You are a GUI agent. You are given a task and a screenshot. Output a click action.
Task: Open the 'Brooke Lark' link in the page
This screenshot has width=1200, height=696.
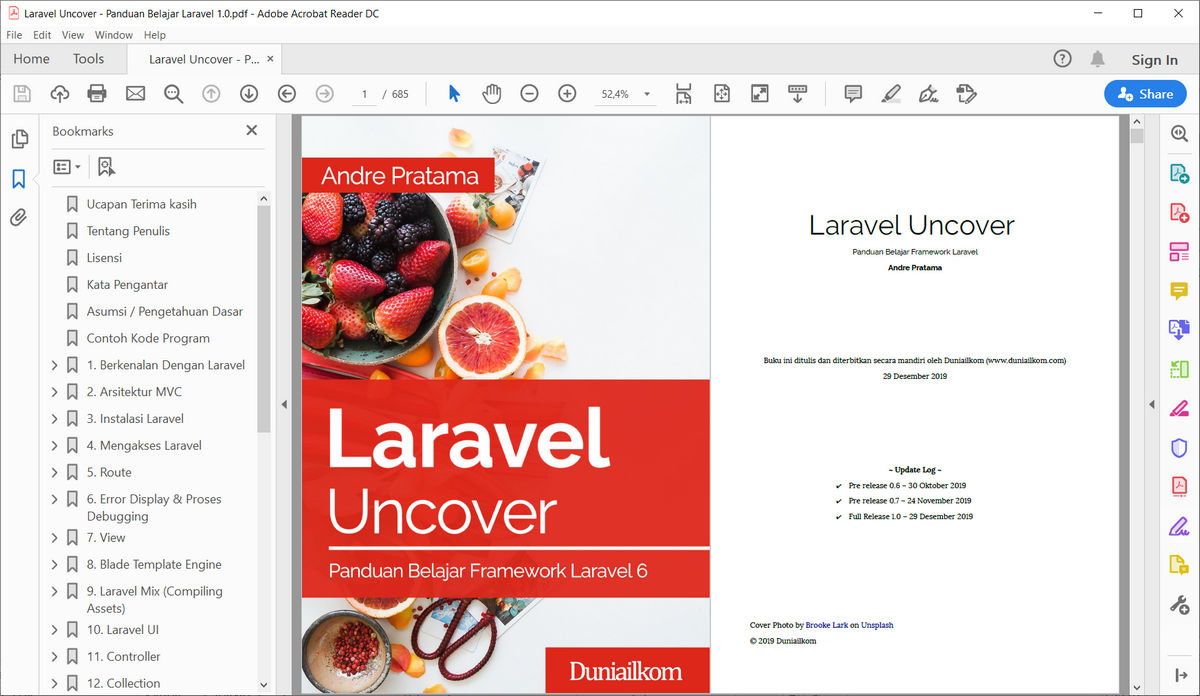tap(826, 625)
